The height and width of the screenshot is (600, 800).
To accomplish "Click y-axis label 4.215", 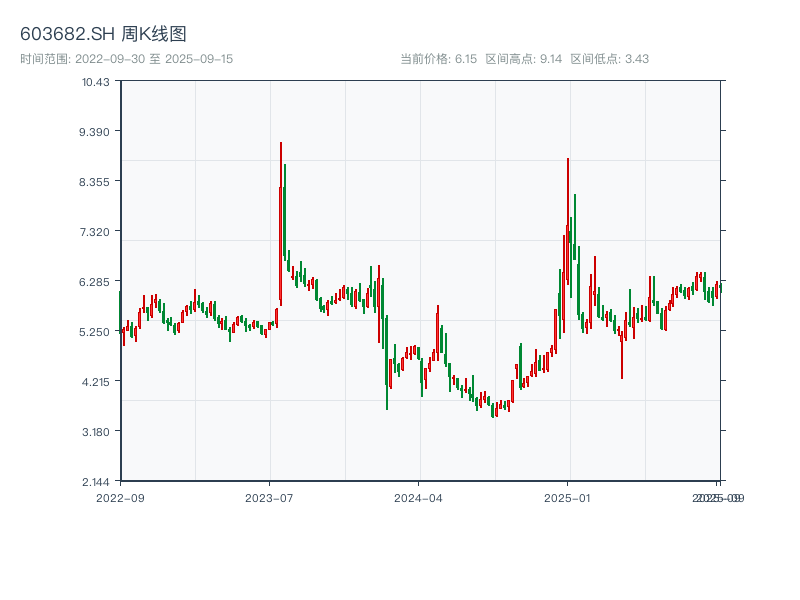I will point(95,382).
